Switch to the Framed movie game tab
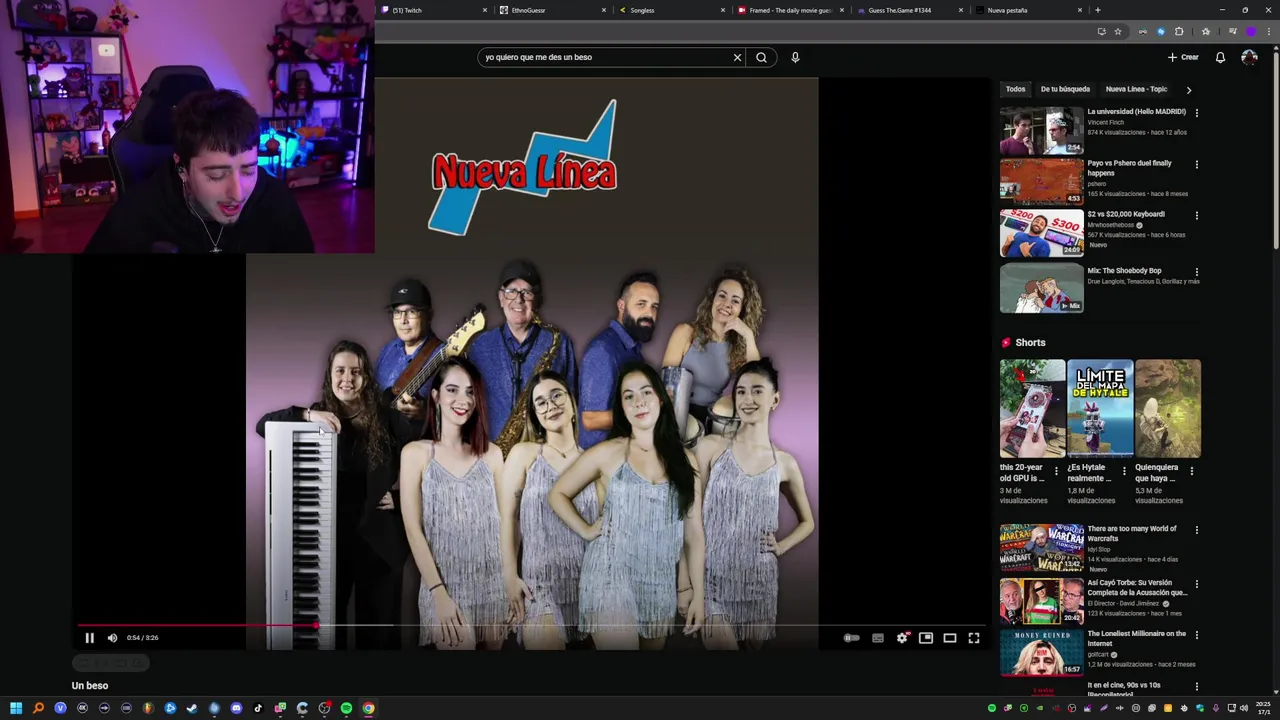The width and height of the screenshot is (1280, 720). click(x=790, y=10)
